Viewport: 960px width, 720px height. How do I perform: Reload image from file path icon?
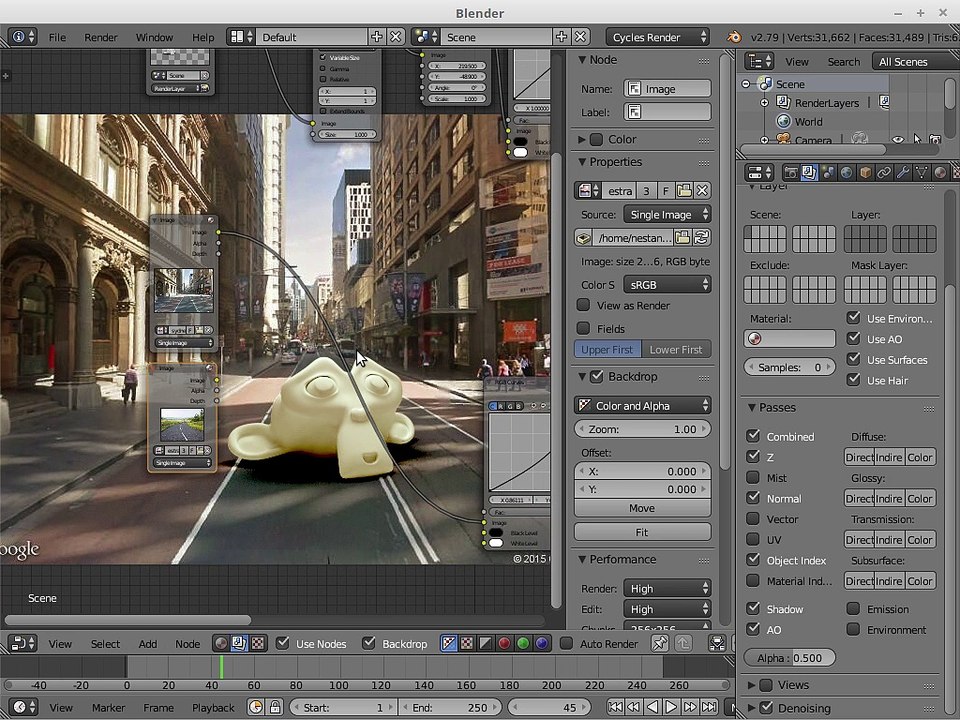[702, 238]
